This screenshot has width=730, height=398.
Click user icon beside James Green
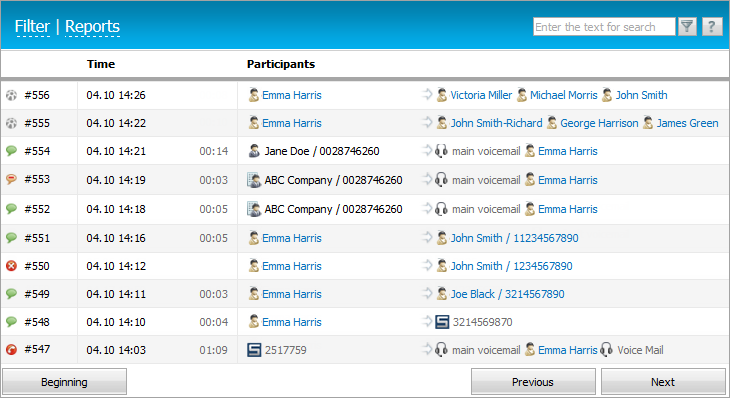648,123
